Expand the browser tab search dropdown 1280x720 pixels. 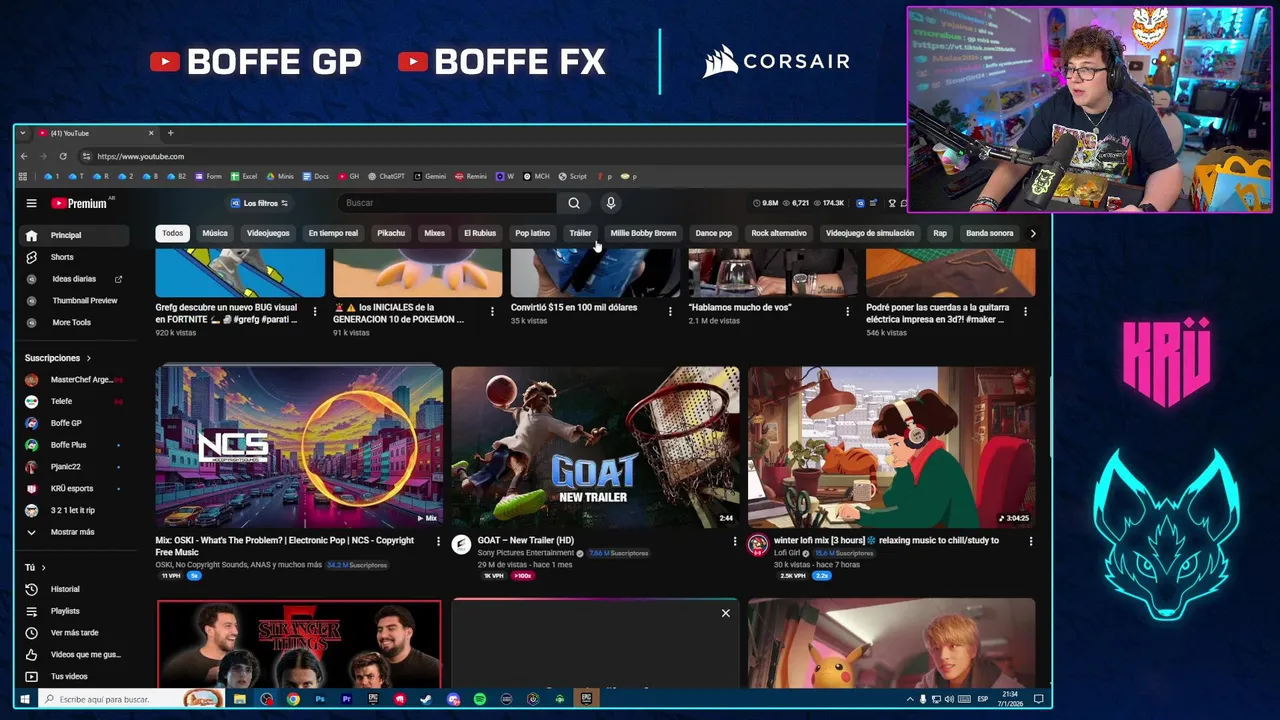23,133
